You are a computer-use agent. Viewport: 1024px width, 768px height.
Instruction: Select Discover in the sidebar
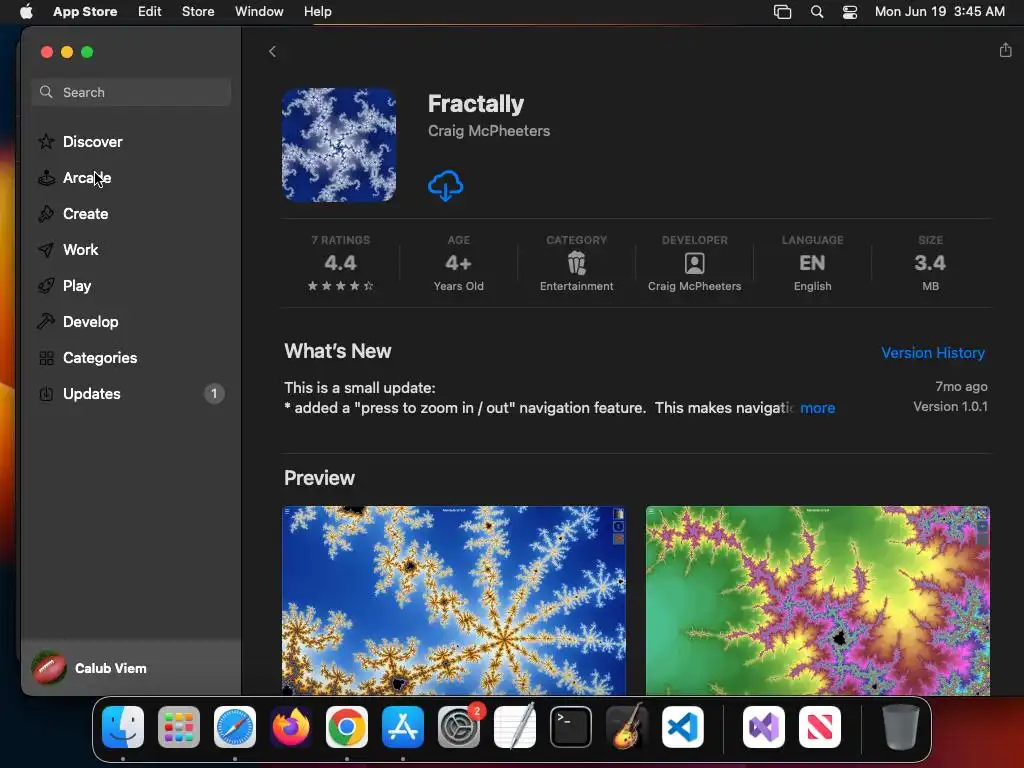point(131,142)
